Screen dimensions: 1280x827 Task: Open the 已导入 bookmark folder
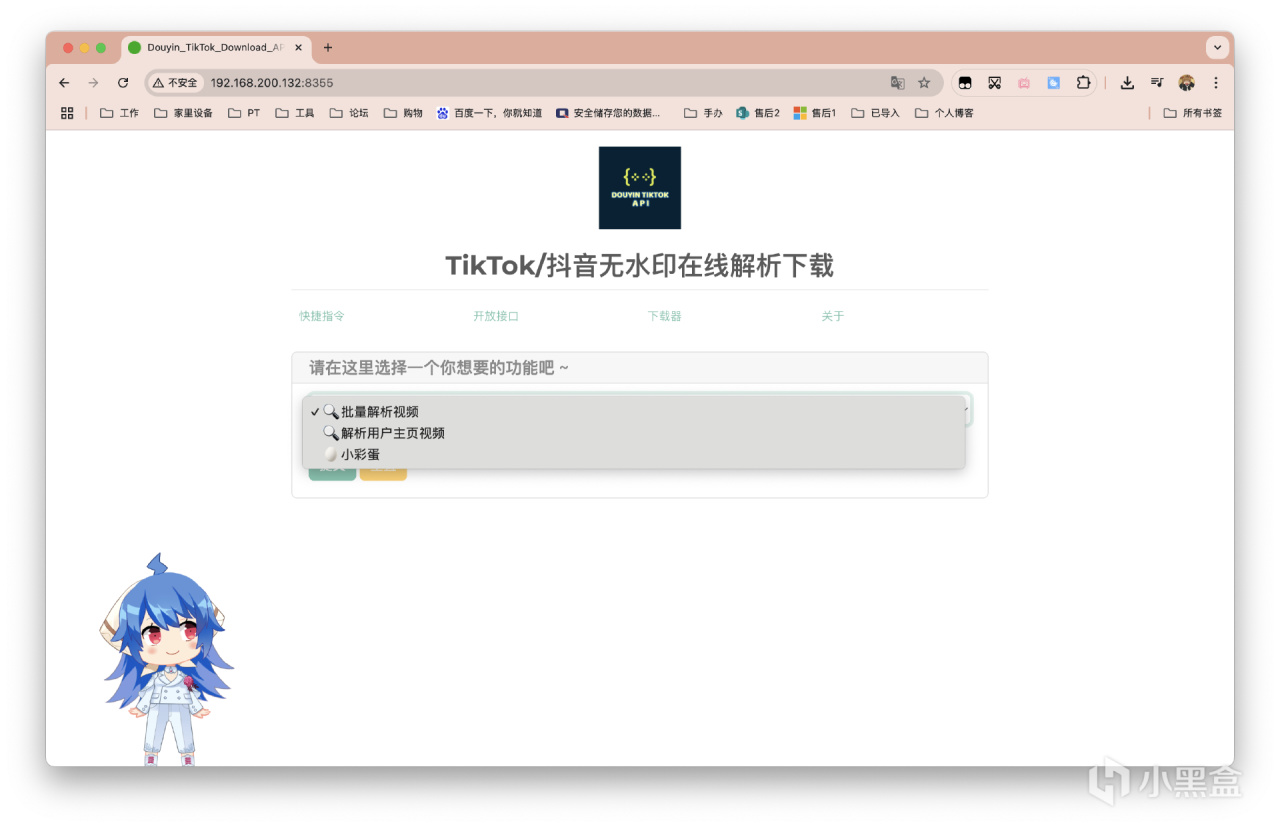click(x=875, y=113)
